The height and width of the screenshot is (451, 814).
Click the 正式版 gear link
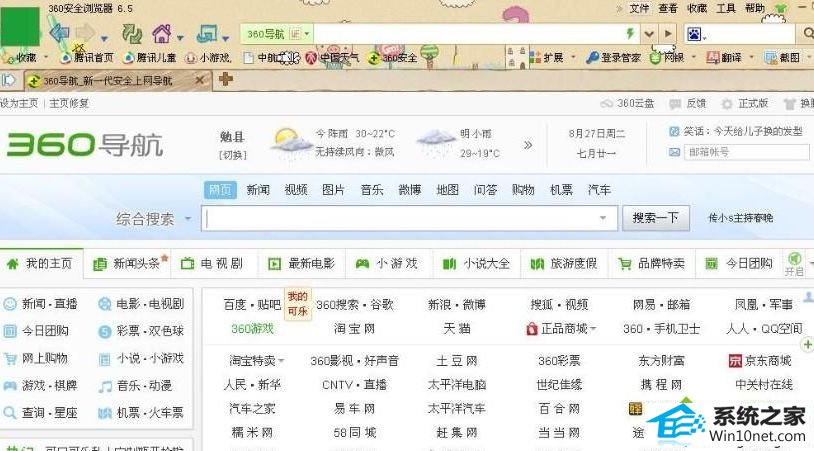[745, 104]
